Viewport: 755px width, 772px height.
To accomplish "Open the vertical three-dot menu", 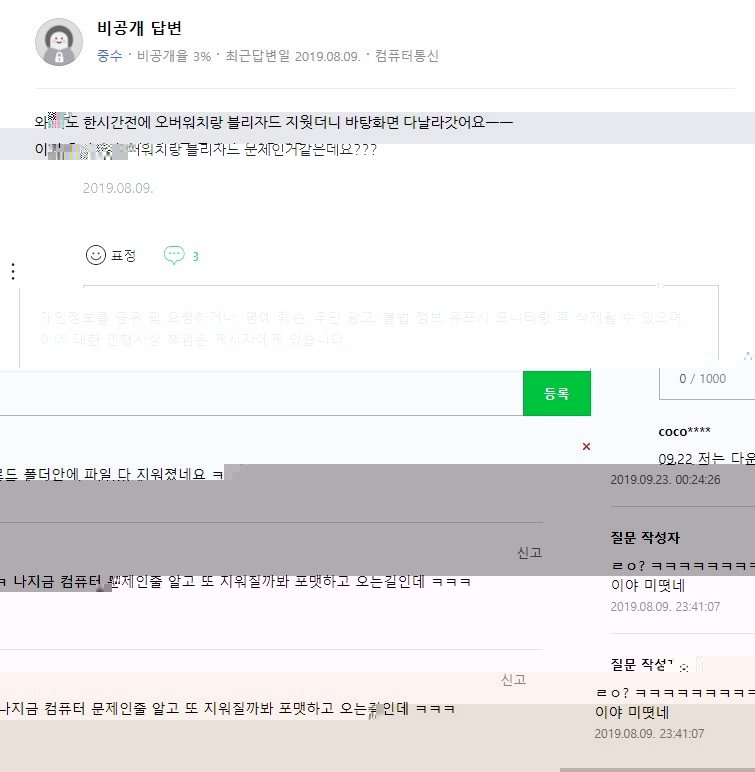I will (13, 271).
